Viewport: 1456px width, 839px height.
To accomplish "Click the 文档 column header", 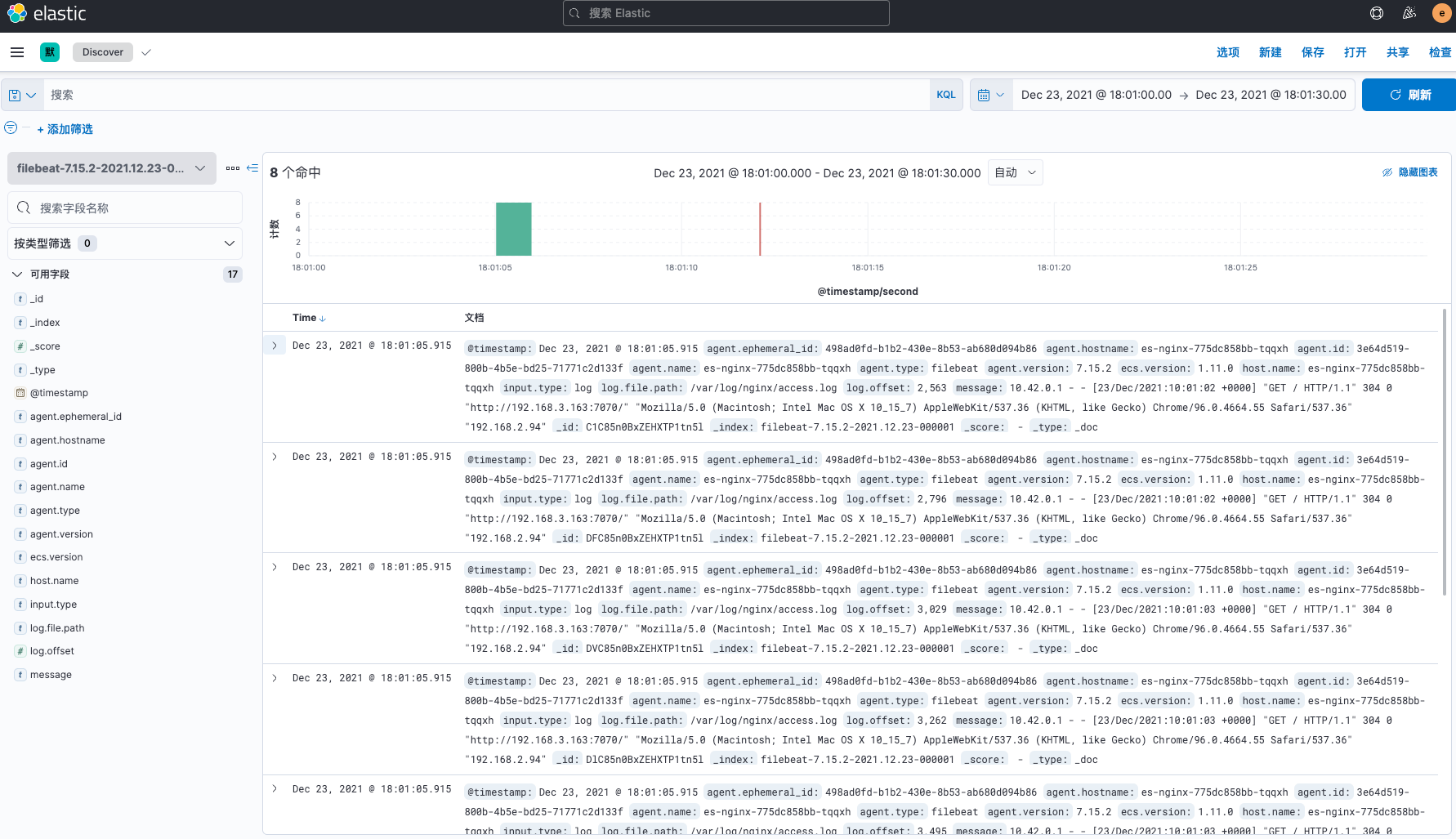I will coord(474,318).
